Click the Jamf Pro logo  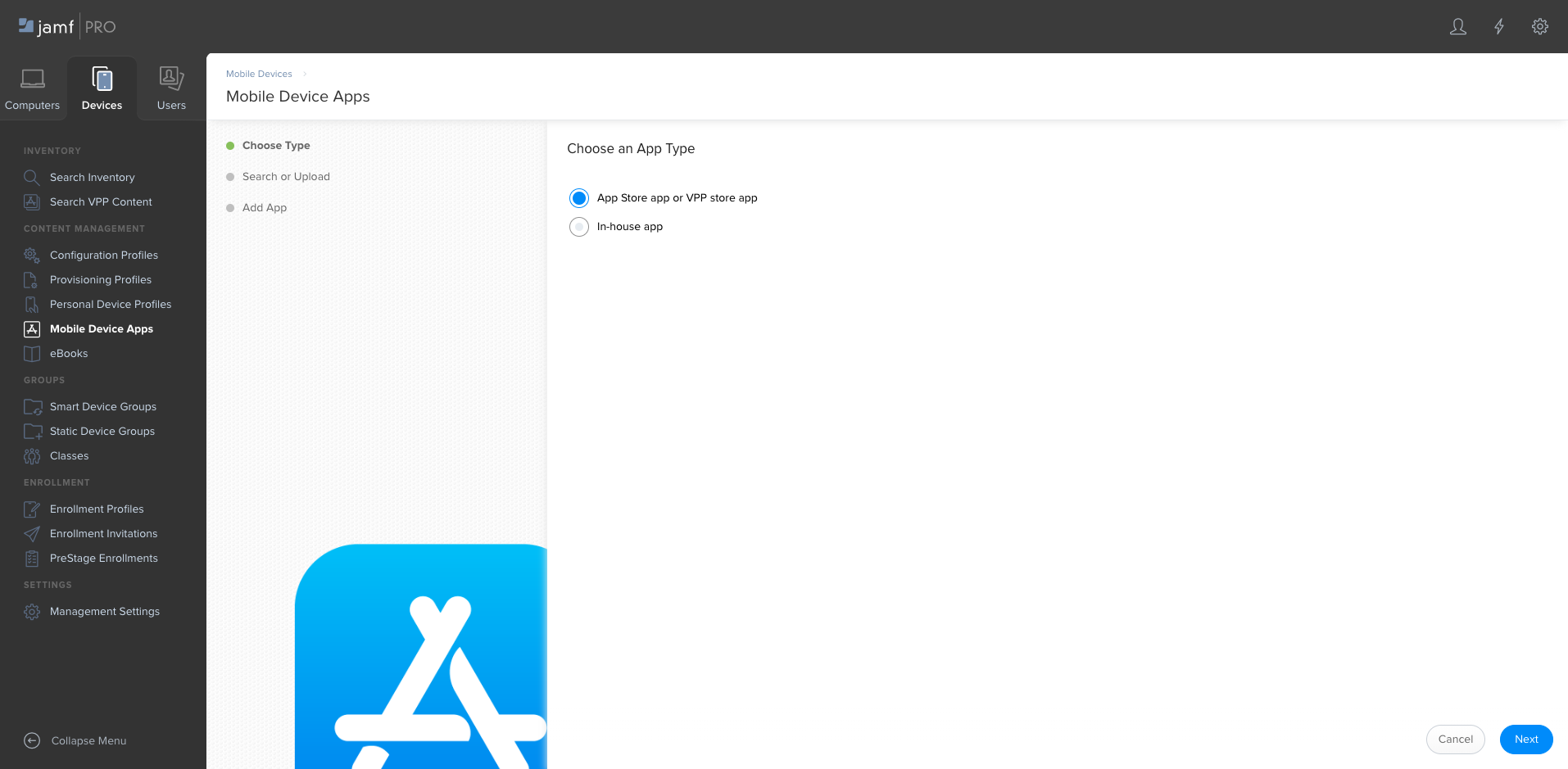click(67, 27)
